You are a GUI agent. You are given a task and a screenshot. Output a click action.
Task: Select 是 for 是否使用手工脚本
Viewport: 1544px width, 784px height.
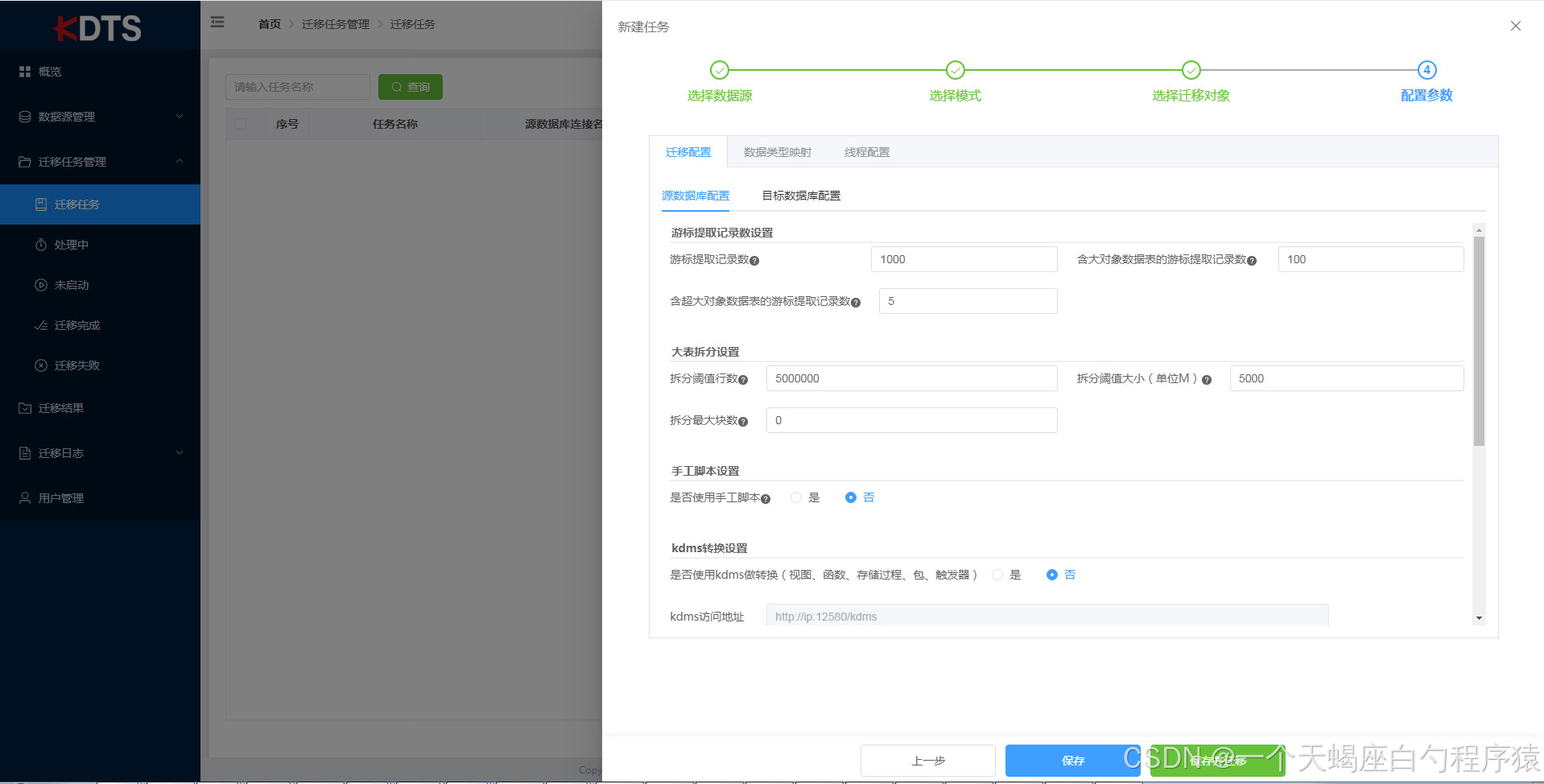coord(795,497)
